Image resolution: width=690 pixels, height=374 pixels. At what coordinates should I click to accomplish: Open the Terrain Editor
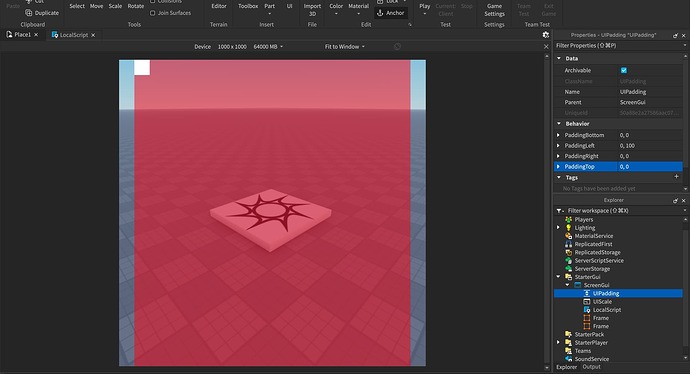tap(219, 6)
